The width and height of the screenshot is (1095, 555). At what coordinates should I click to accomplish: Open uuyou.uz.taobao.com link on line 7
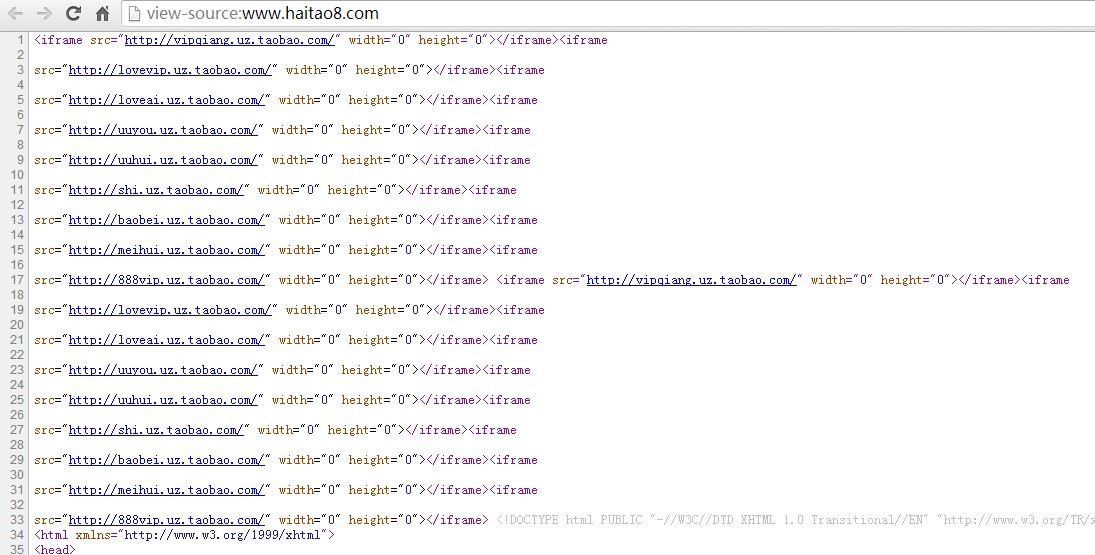point(163,131)
